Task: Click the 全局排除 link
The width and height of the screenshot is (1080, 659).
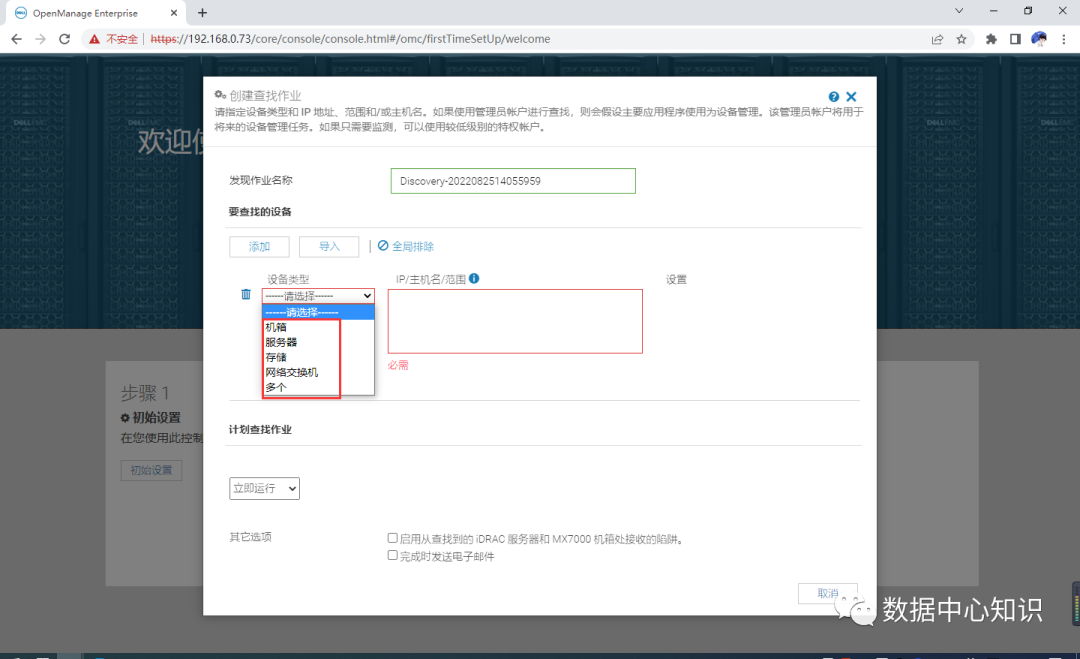Action: coord(406,247)
